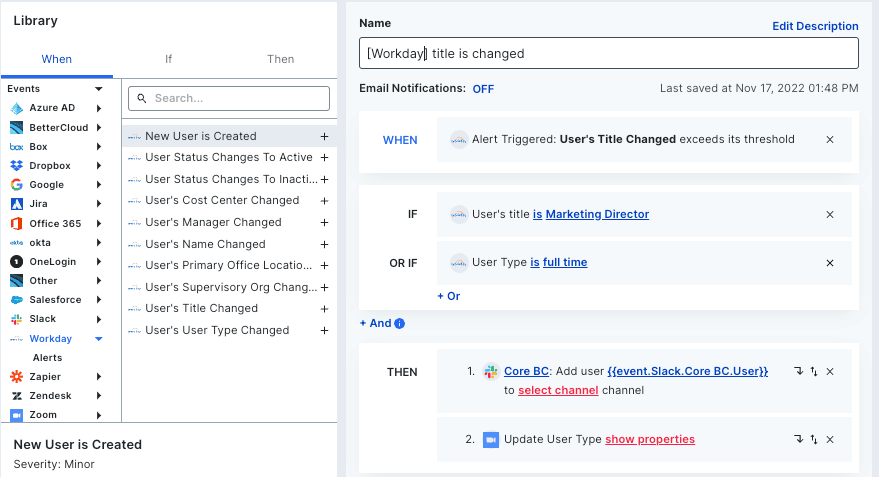Viewport: 879px width, 477px height.
Task: Remove the Marketing Director IF condition
Action: coord(830,215)
